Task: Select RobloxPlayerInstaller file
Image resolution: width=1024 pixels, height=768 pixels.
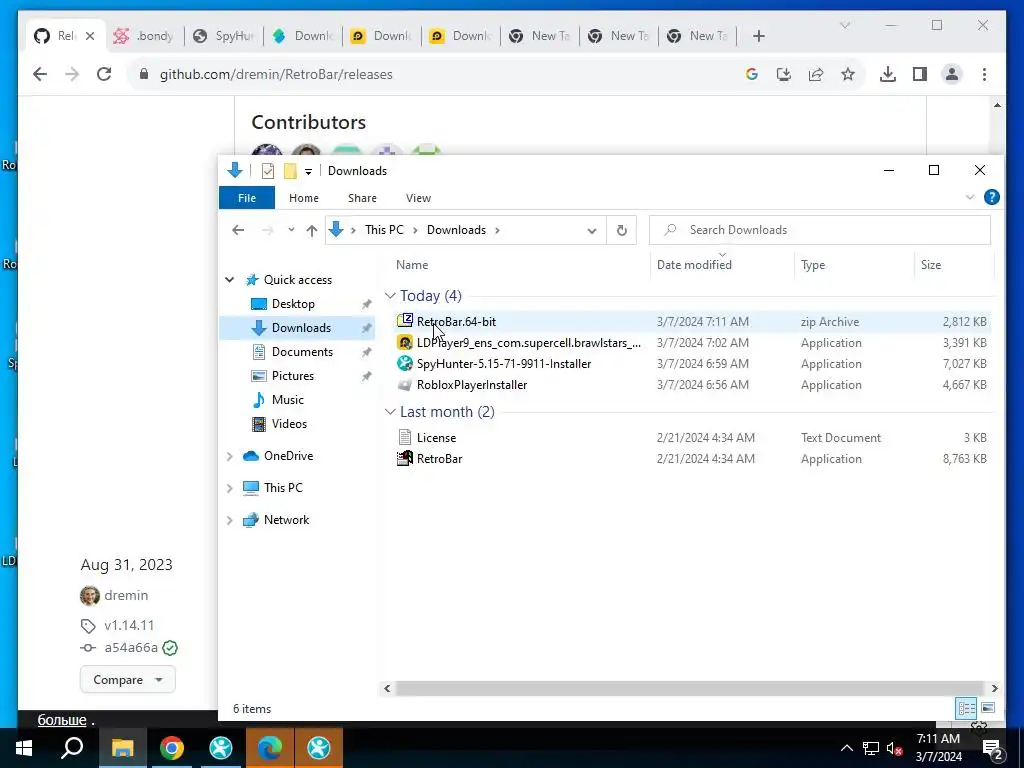Action: (692, 385)
